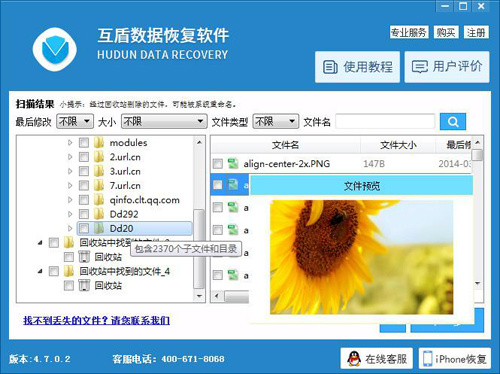Viewport: 500px width, 374px height.
Task: Expand the Dd292 tree node
Action: 70,214
